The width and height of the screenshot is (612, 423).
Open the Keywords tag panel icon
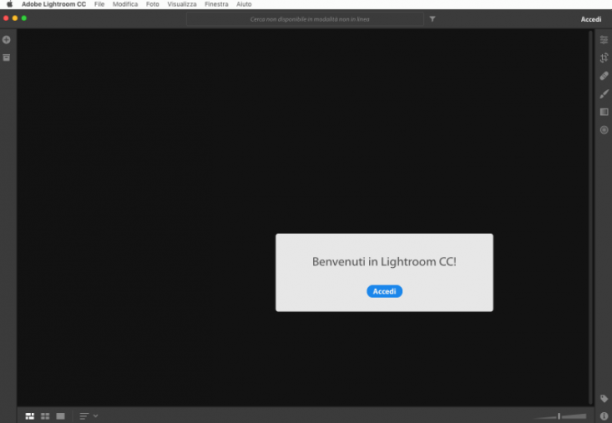(604, 398)
